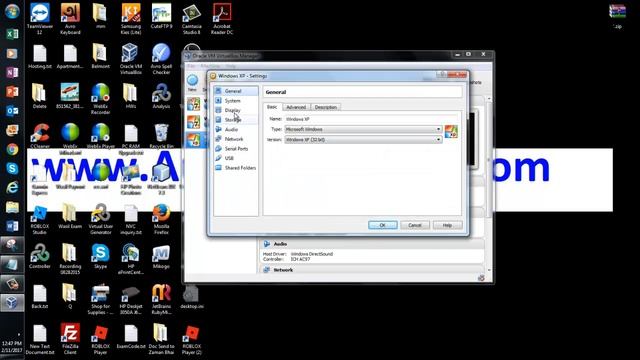Select Virtual User Generator desktop shortcut
This screenshot has width=640, height=360.
click(100, 219)
